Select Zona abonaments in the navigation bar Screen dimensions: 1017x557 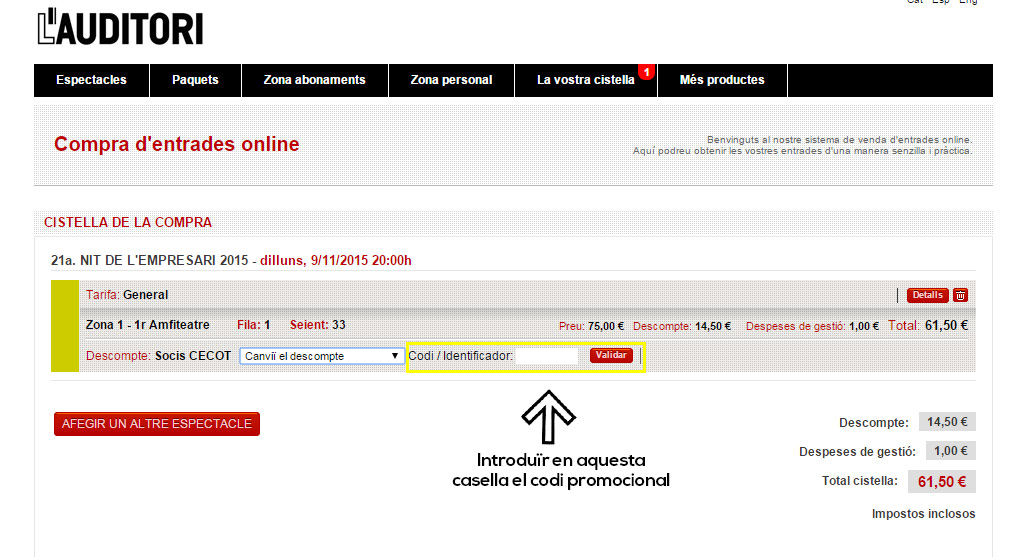[314, 80]
